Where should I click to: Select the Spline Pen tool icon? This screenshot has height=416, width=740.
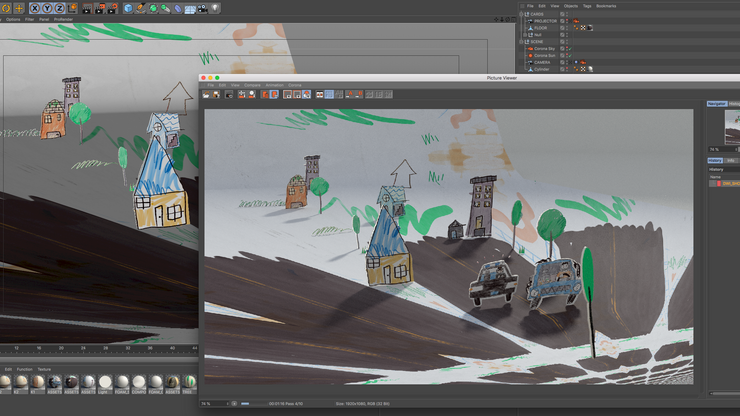pos(141,8)
